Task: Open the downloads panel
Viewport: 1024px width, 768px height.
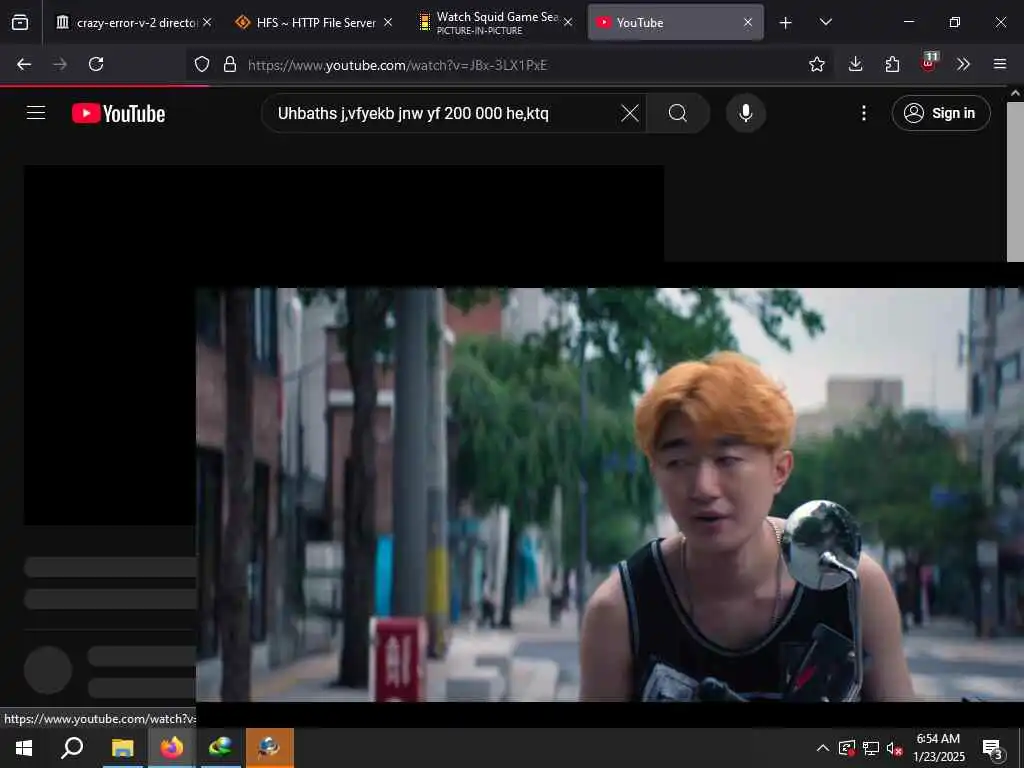Action: (x=856, y=64)
